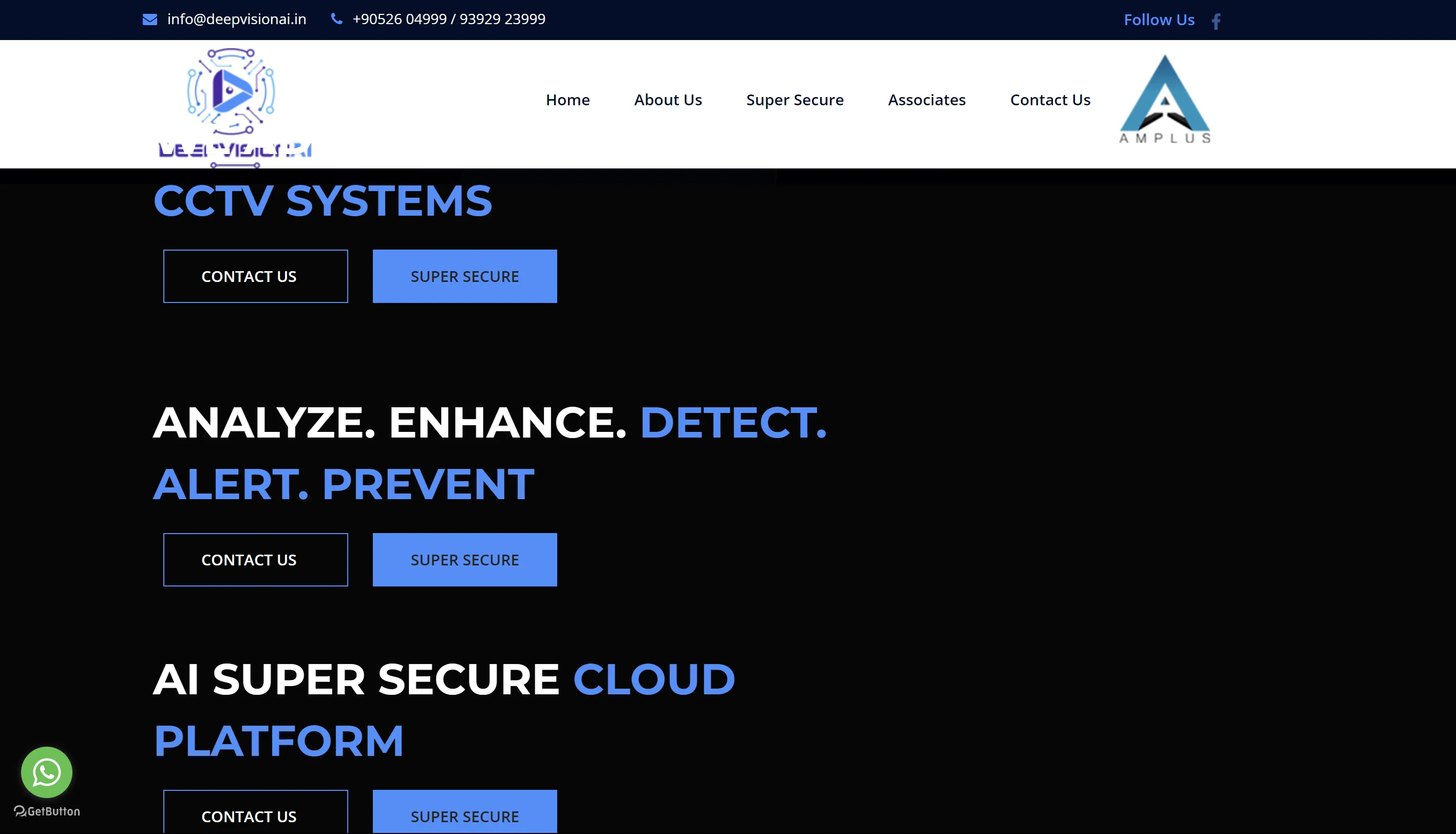Screen dimensions: 1456x834
Task: Click the GetButton branding label
Action: tap(47, 811)
